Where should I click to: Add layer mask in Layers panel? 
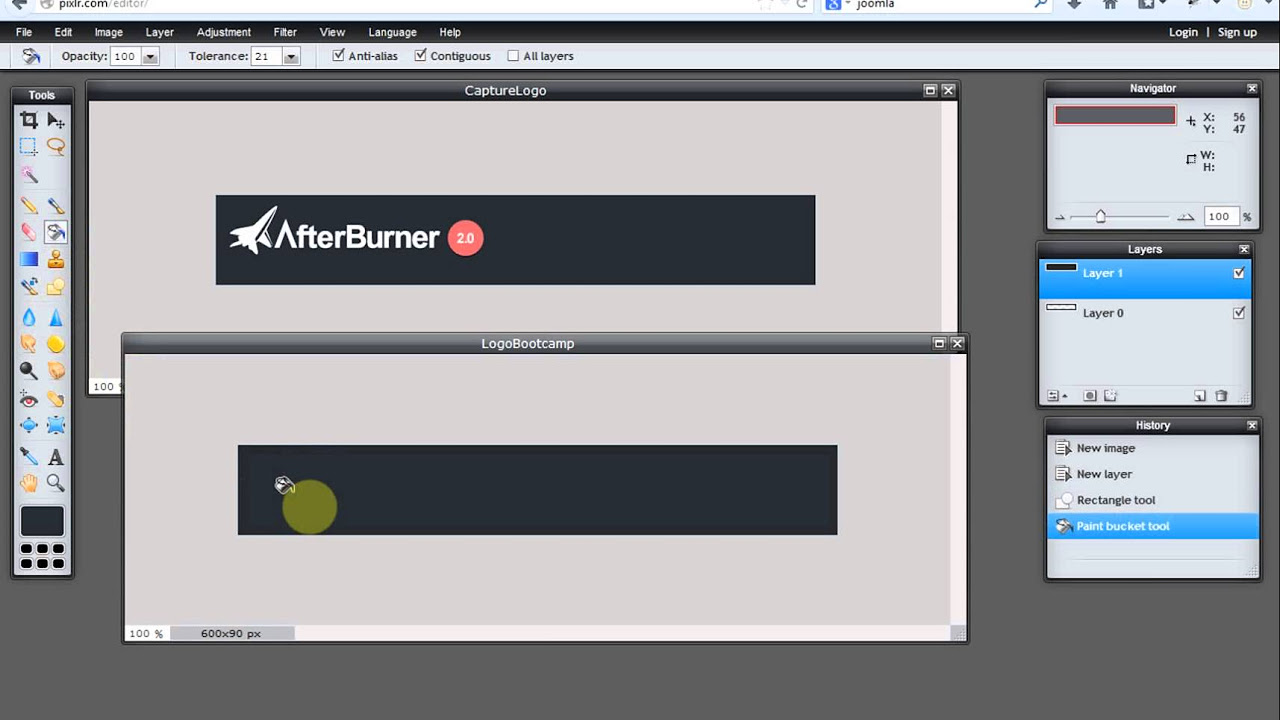(1090, 396)
